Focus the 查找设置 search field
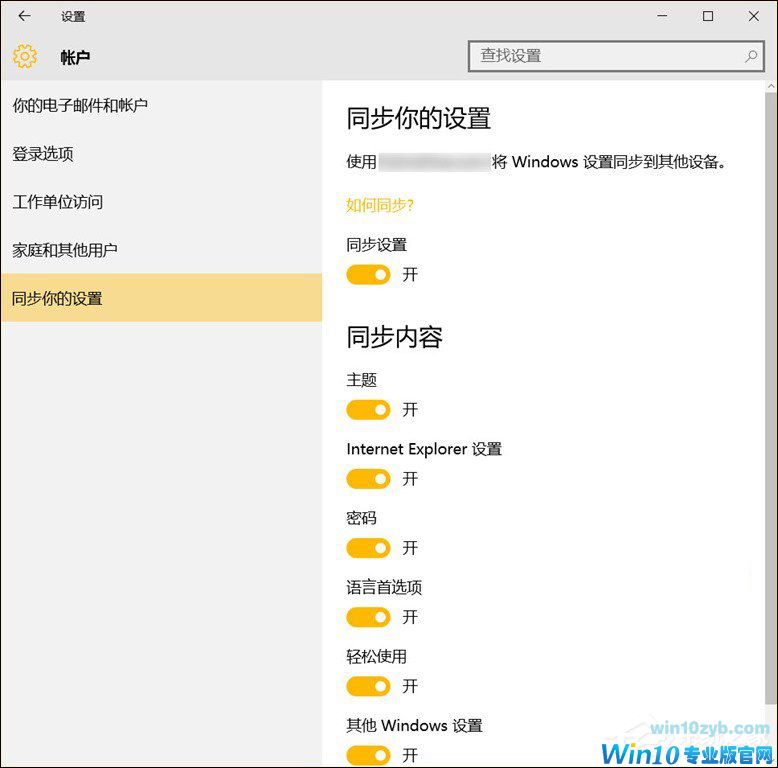Image resolution: width=778 pixels, height=768 pixels. 616,56
